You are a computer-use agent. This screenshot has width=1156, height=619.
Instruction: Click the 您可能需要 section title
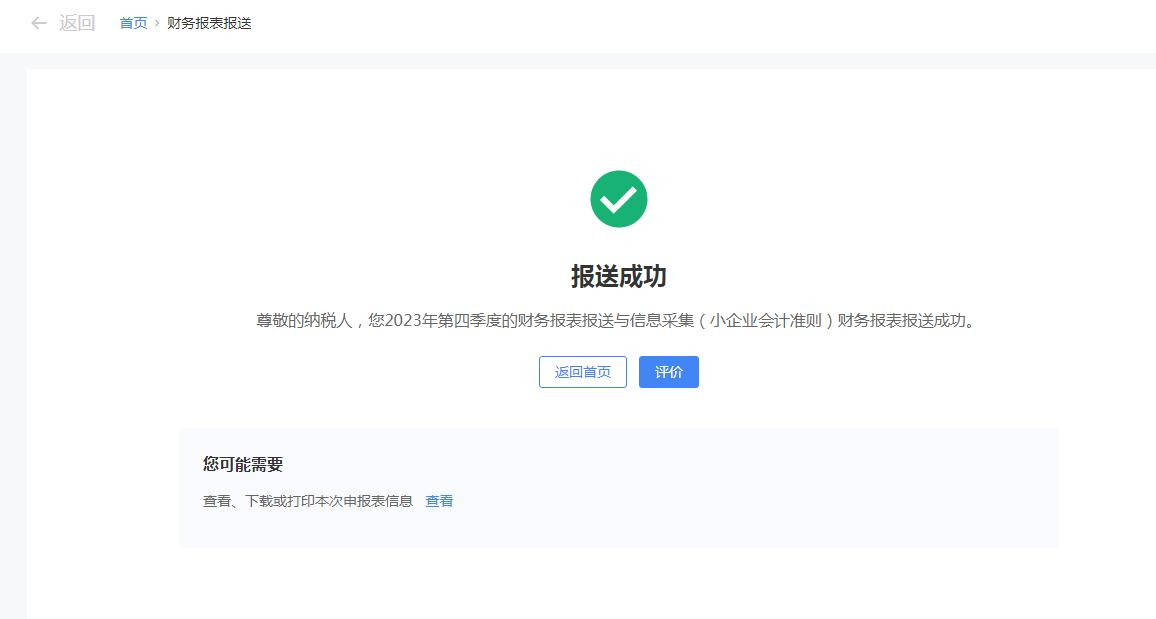(x=243, y=464)
